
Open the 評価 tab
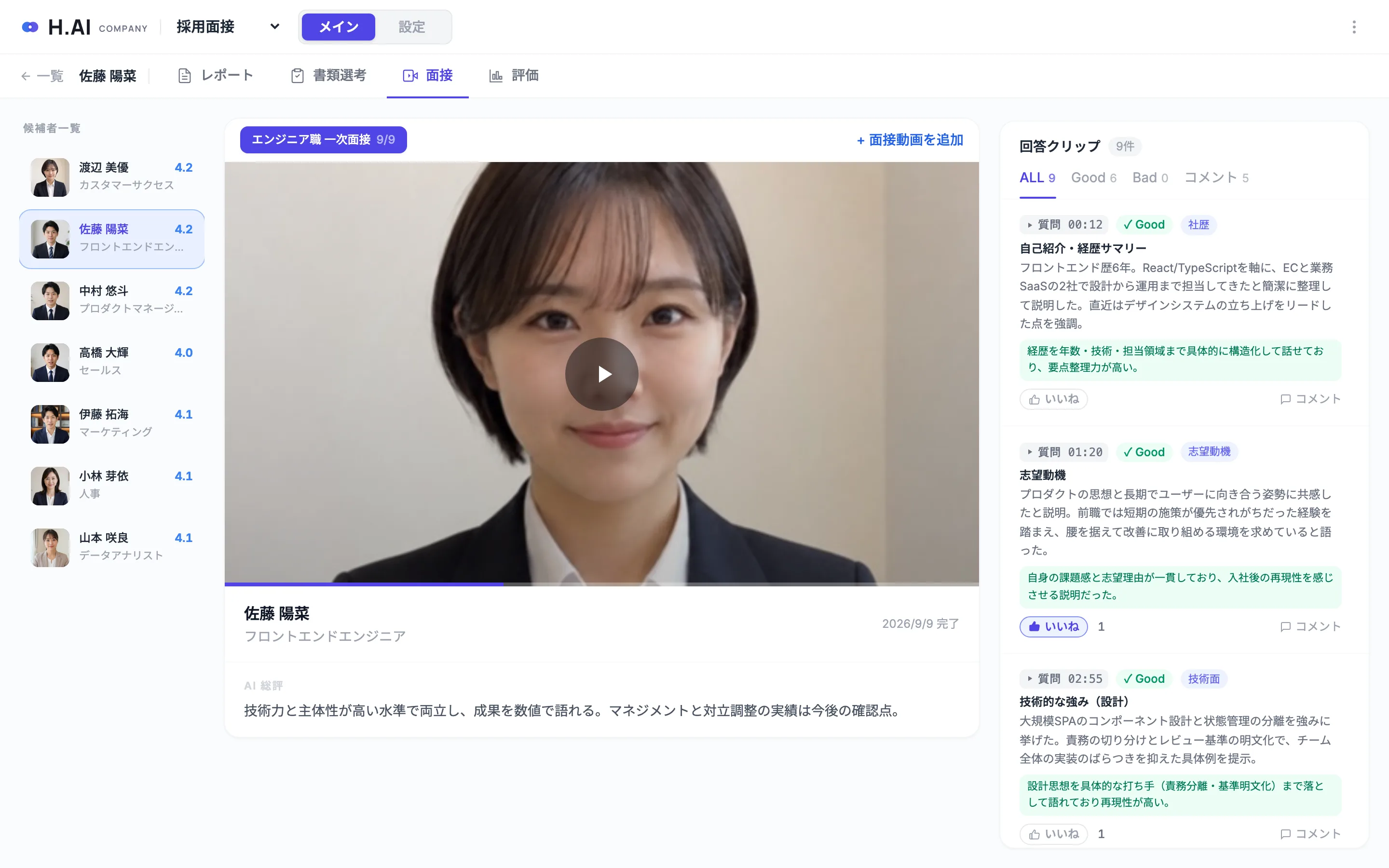[514, 76]
